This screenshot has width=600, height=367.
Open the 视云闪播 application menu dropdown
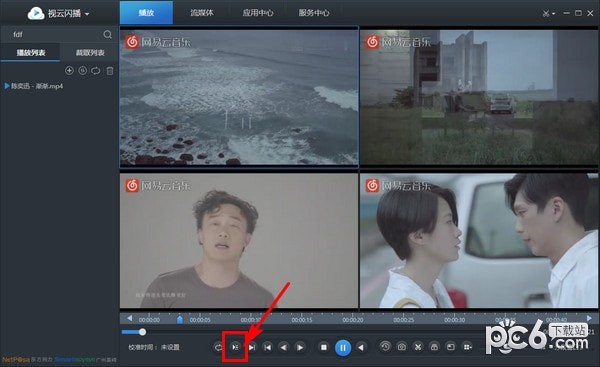pos(59,13)
